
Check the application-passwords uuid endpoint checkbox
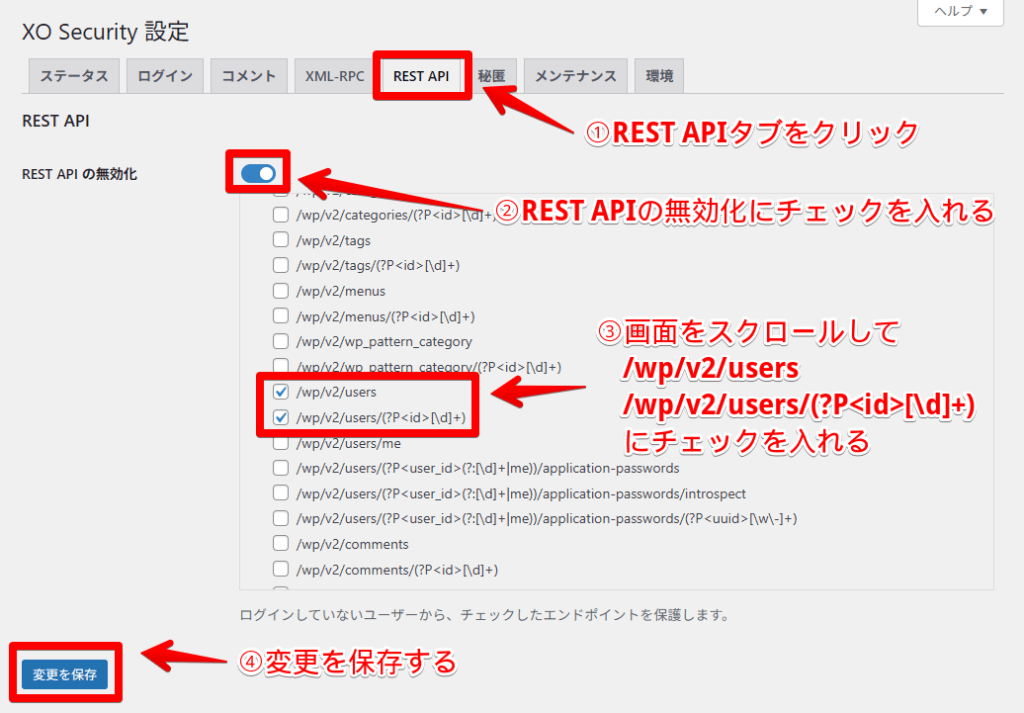coord(281,518)
